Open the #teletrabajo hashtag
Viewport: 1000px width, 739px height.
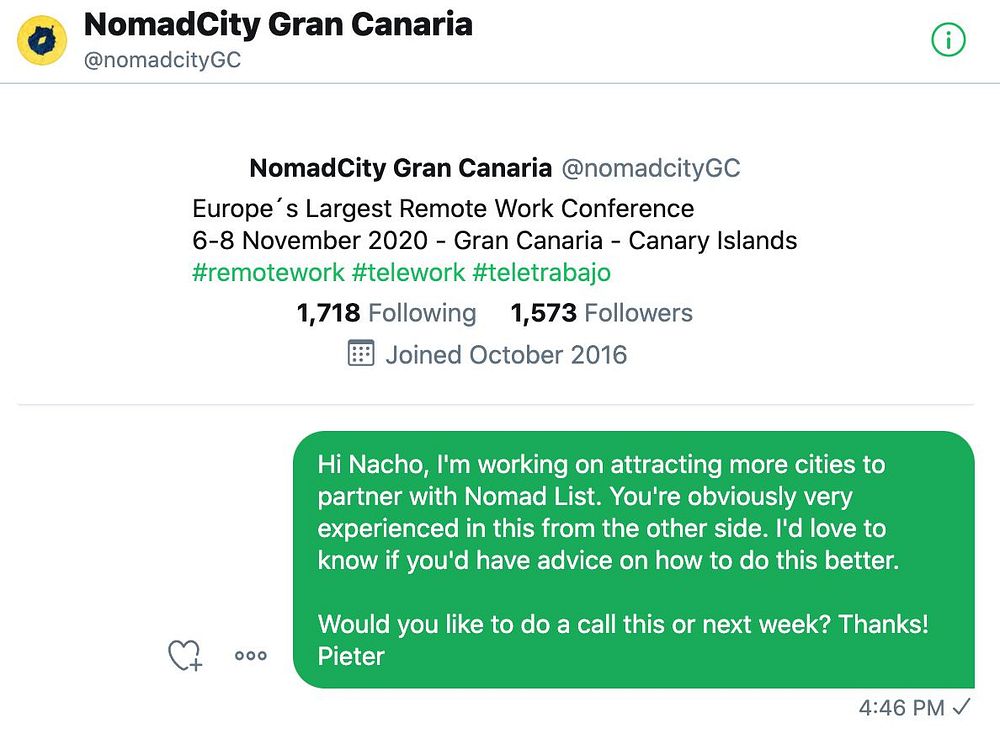click(541, 272)
